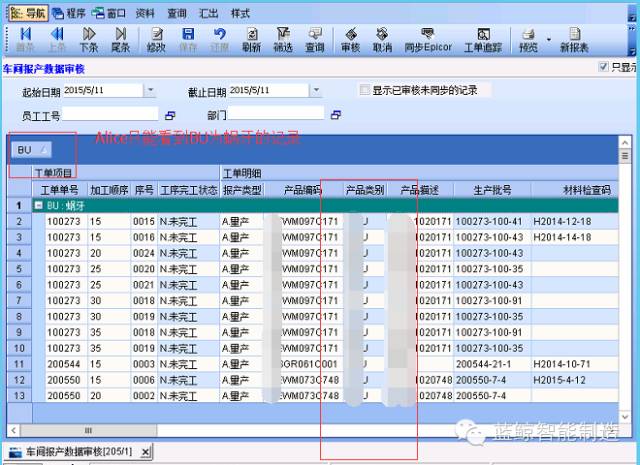
Task: Click 序号 cell 0024 in row 4
Action: (144, 254)
